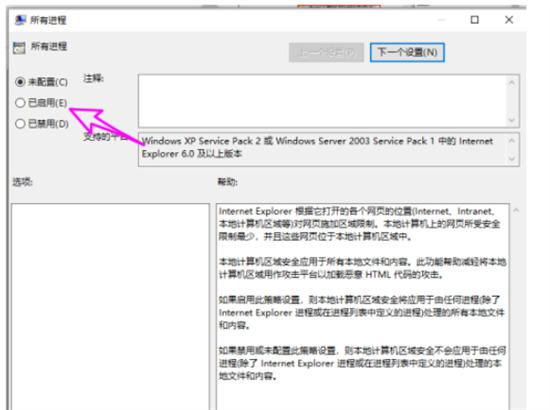This screenshot has height=410, width=550.
Task: Click the 所有进程 title bar icon
Action: 20,20
